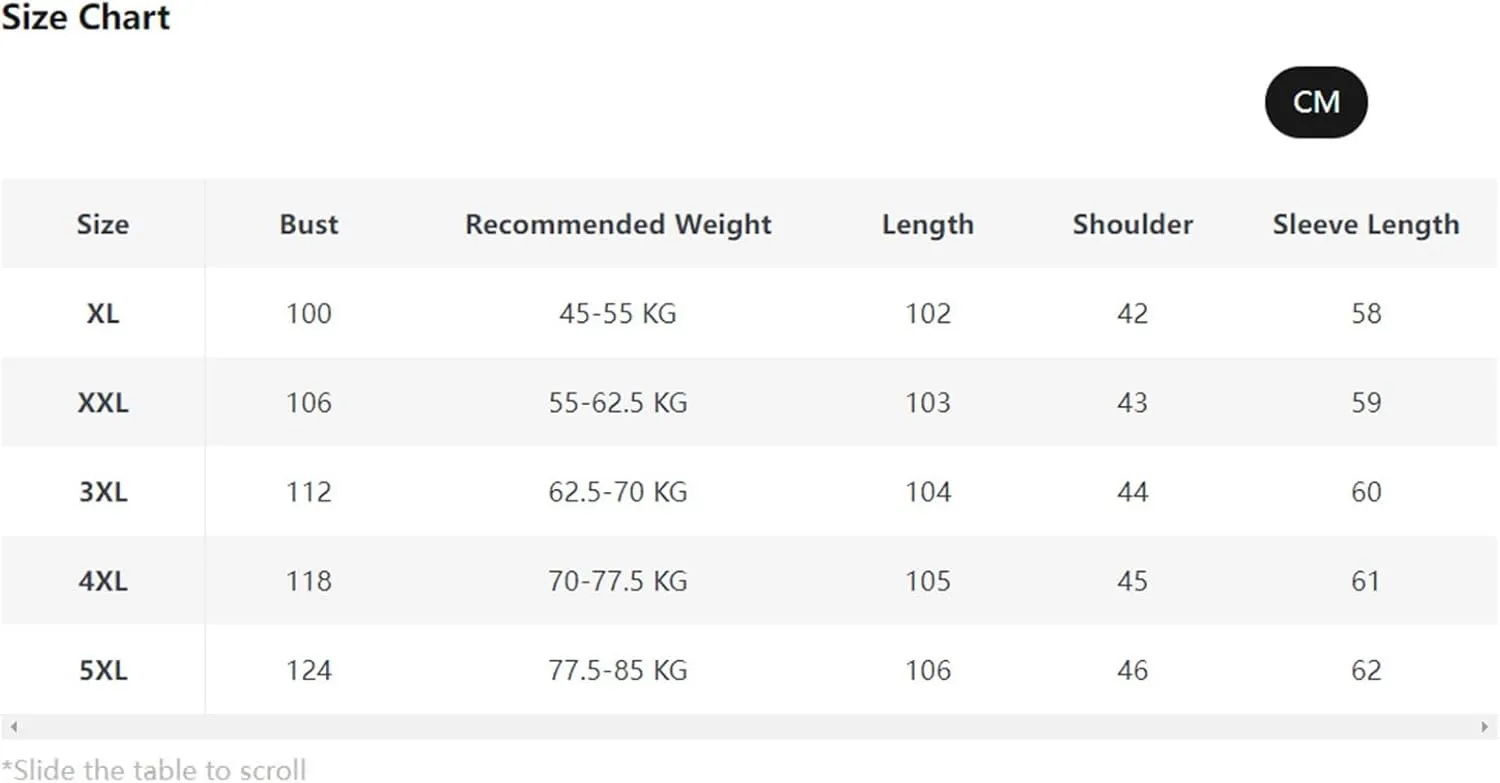1500x783 pixels.
Task: Click the Length column header
Action: pyautogui.click(x=927, y=225)
